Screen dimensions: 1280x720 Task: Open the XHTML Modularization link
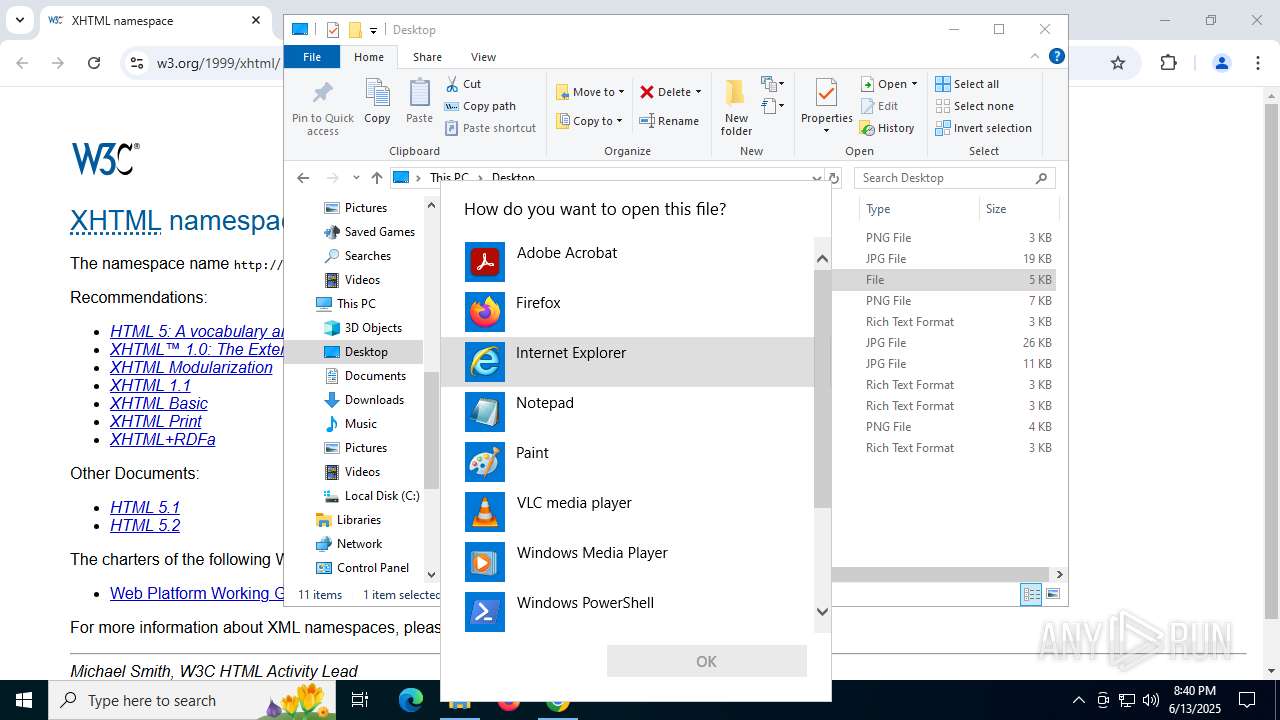point(191,367)
